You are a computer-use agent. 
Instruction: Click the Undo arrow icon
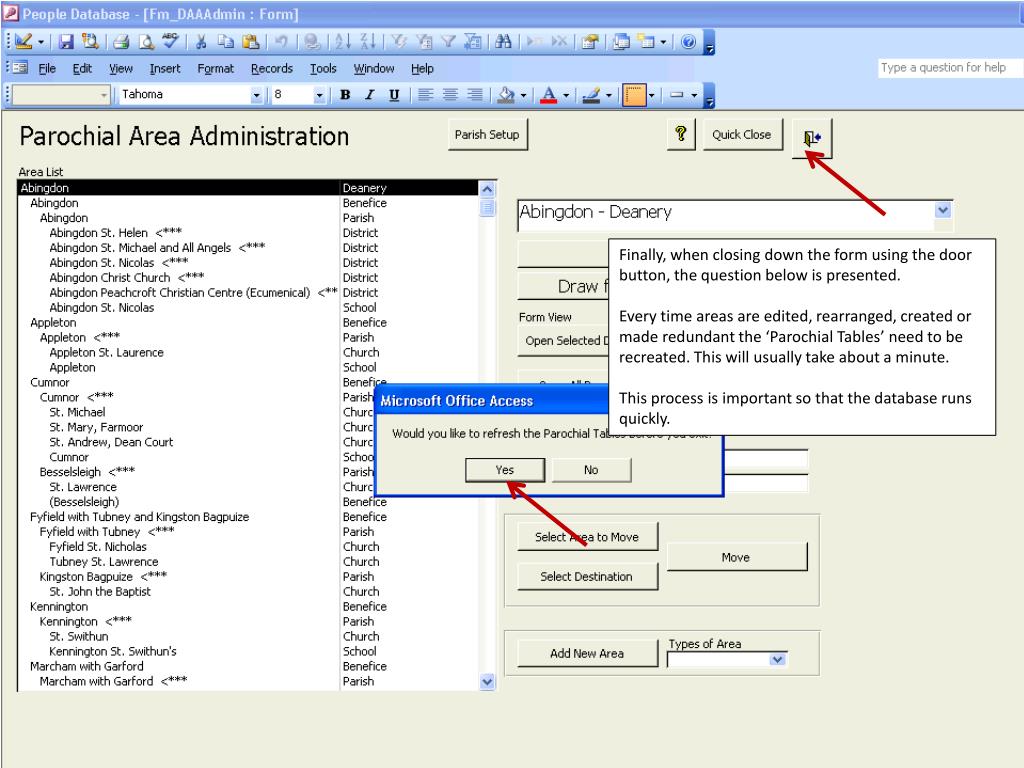[x=281, y=42]
